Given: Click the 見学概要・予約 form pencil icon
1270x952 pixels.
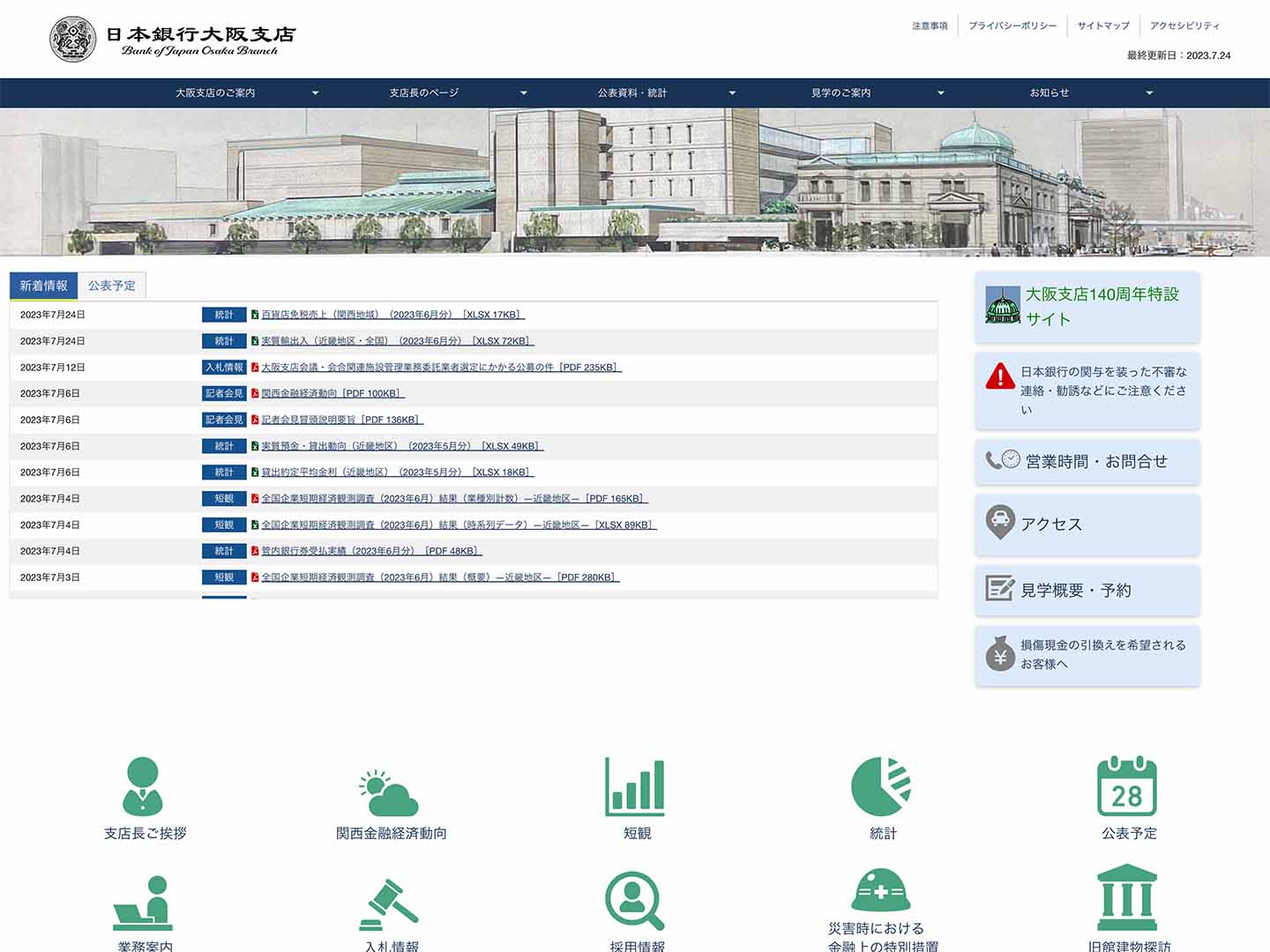Looking at the screenshot, I should tap(1000, 588).
